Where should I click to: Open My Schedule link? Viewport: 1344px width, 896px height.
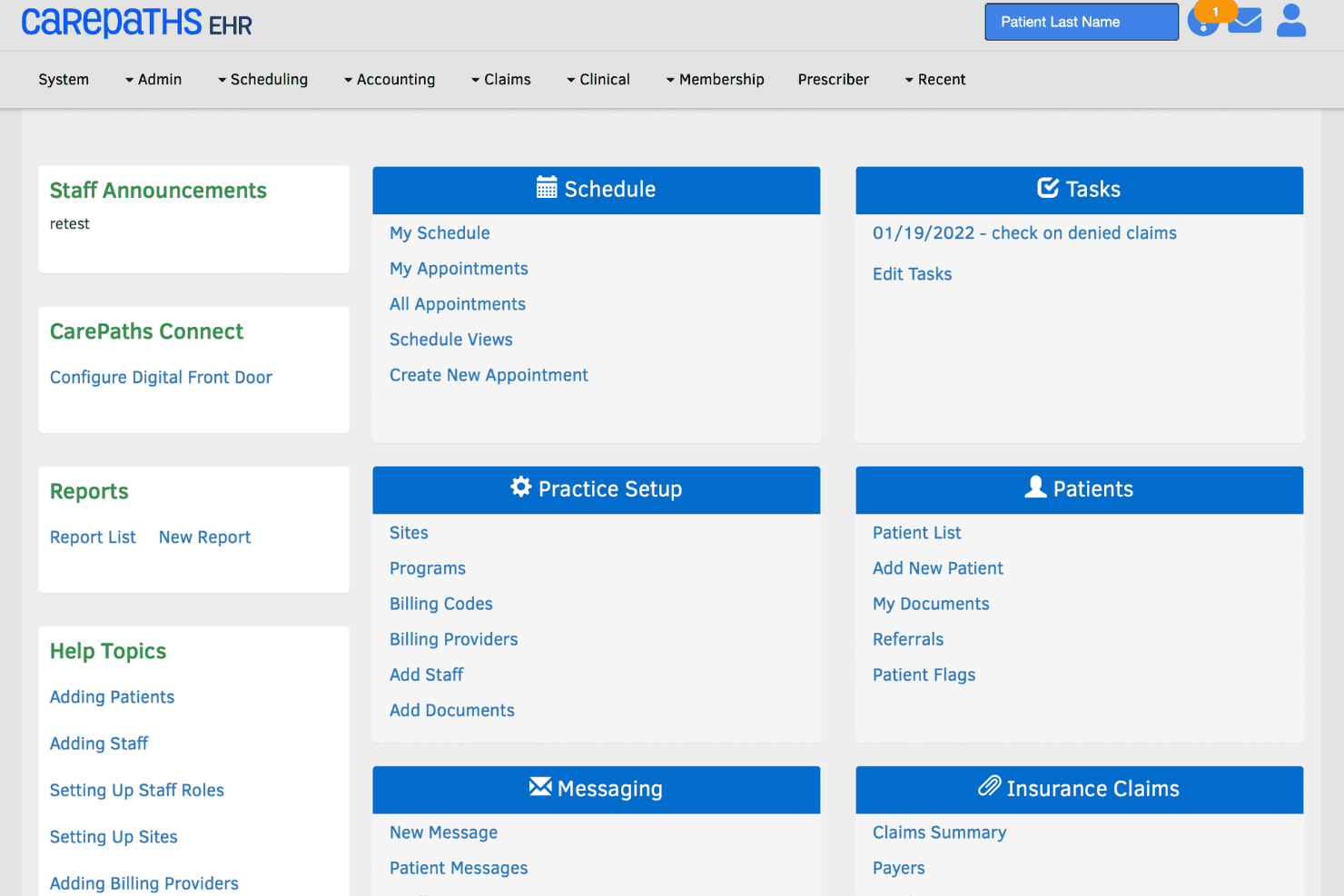(x=440, y=233)
